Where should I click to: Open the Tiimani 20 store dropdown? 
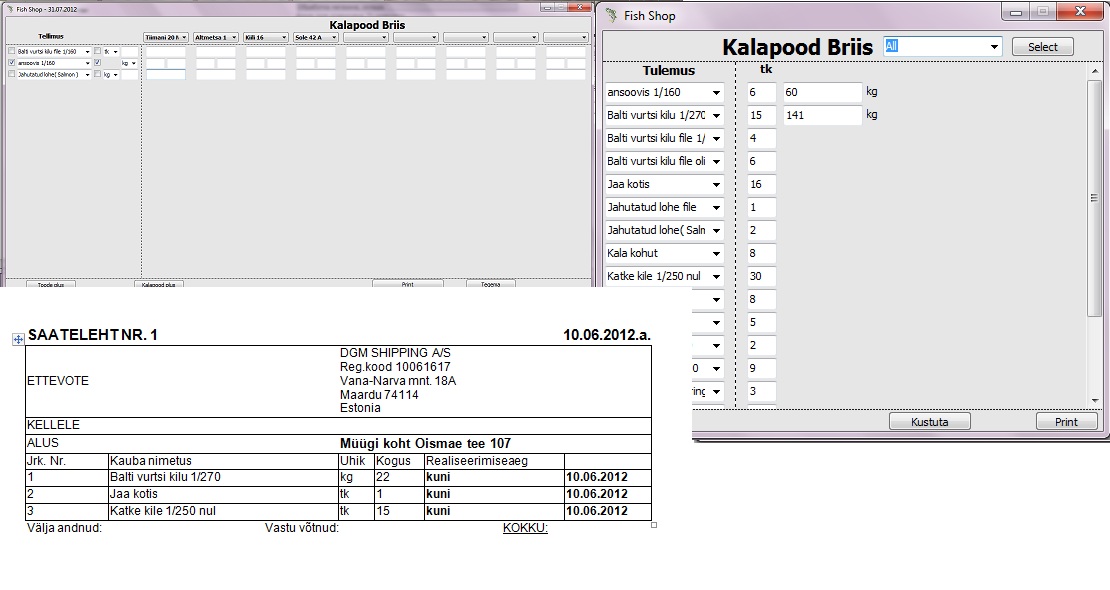[184, 38]
